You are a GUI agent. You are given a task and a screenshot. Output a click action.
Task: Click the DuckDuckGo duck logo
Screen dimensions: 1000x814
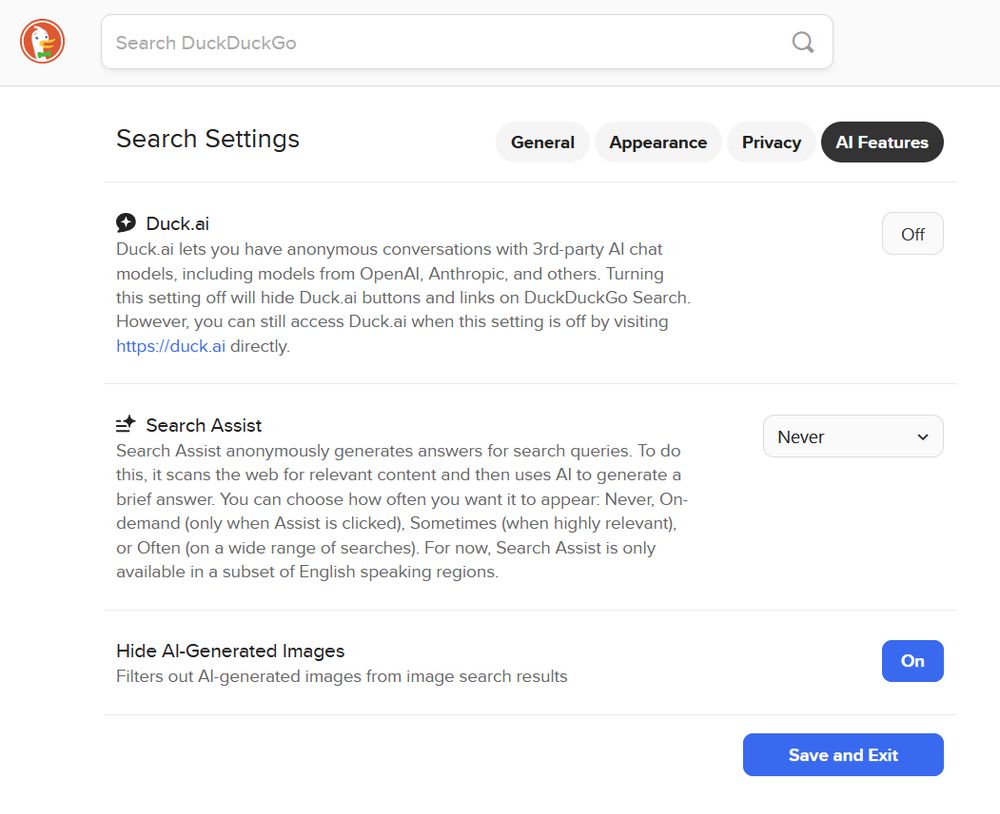42,41
